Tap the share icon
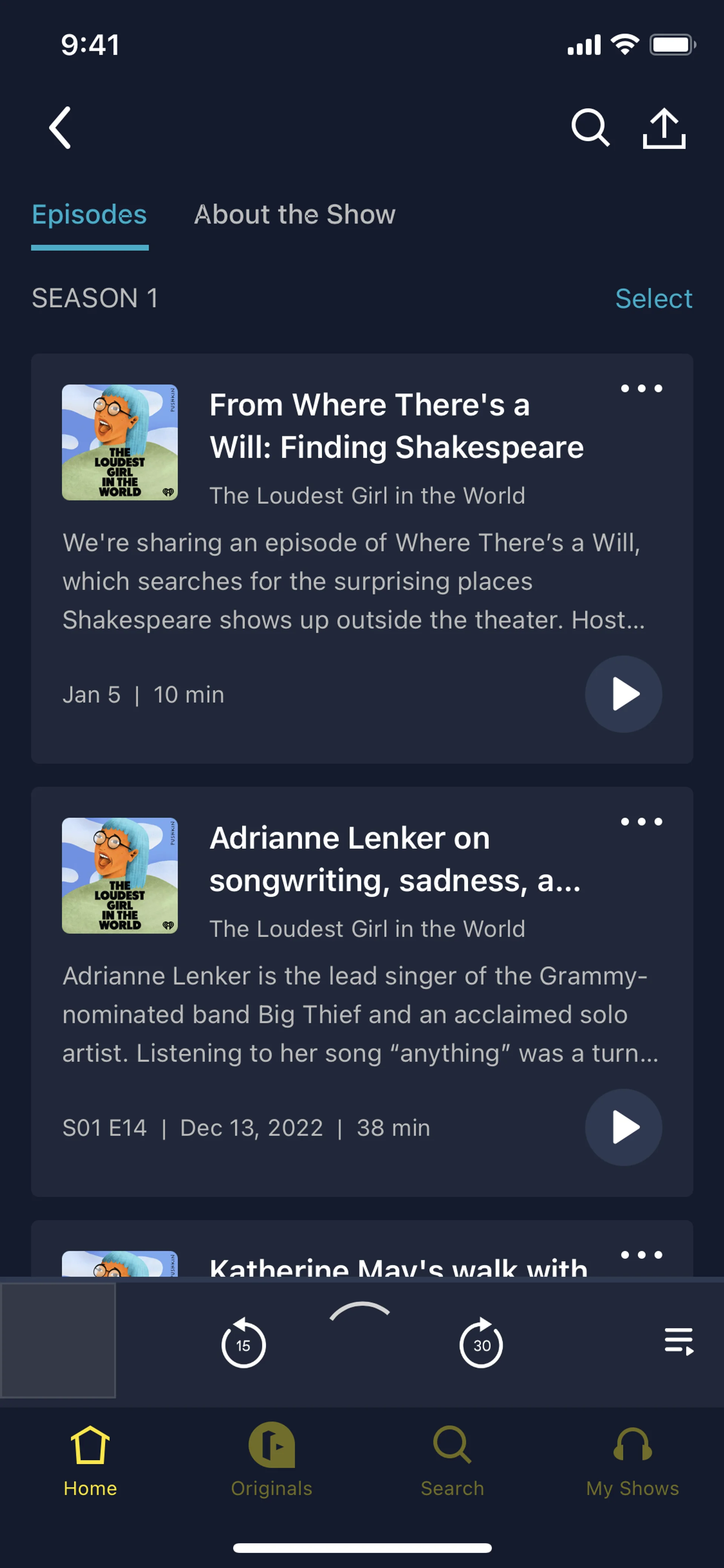This screenshot has height=1568, width=724. (664, 128)
